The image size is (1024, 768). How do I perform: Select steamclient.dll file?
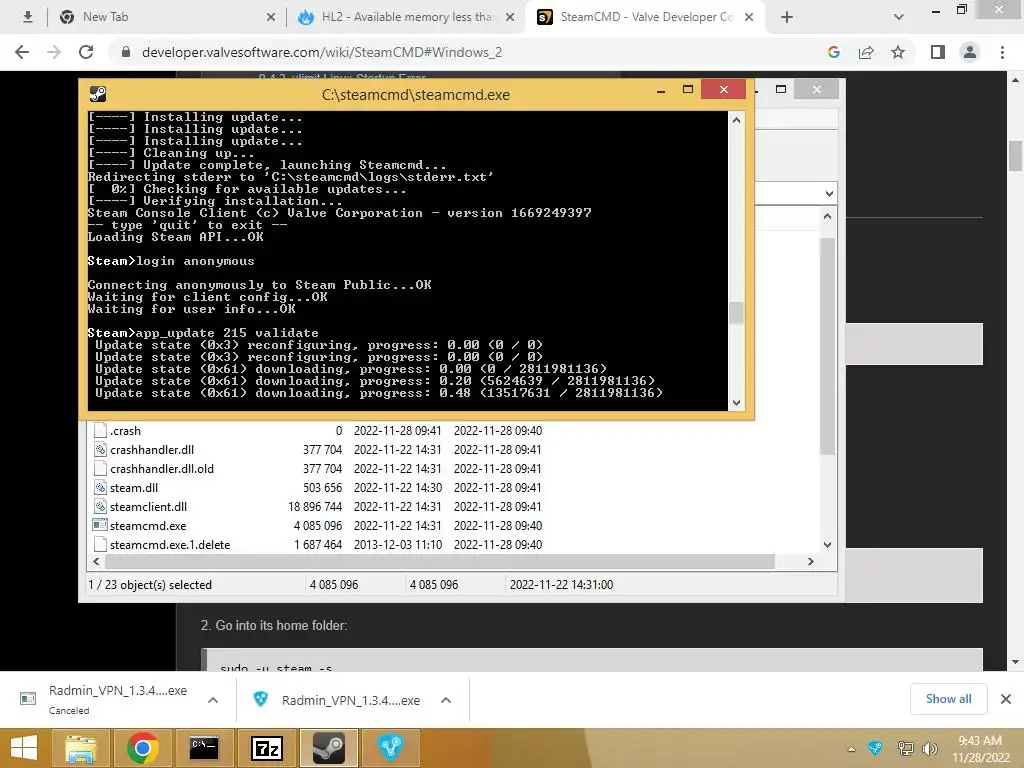tap(148, 507)
